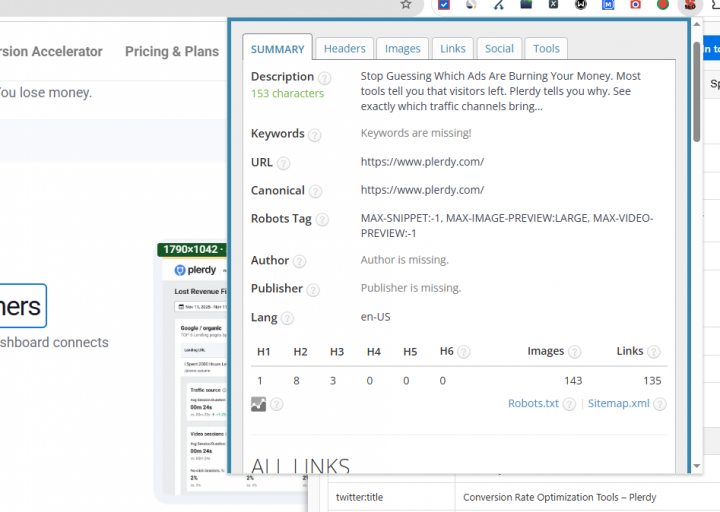
Task: Click the plerdy dashboard preview image
Action: pyautogui.click(x=195, y=374)
